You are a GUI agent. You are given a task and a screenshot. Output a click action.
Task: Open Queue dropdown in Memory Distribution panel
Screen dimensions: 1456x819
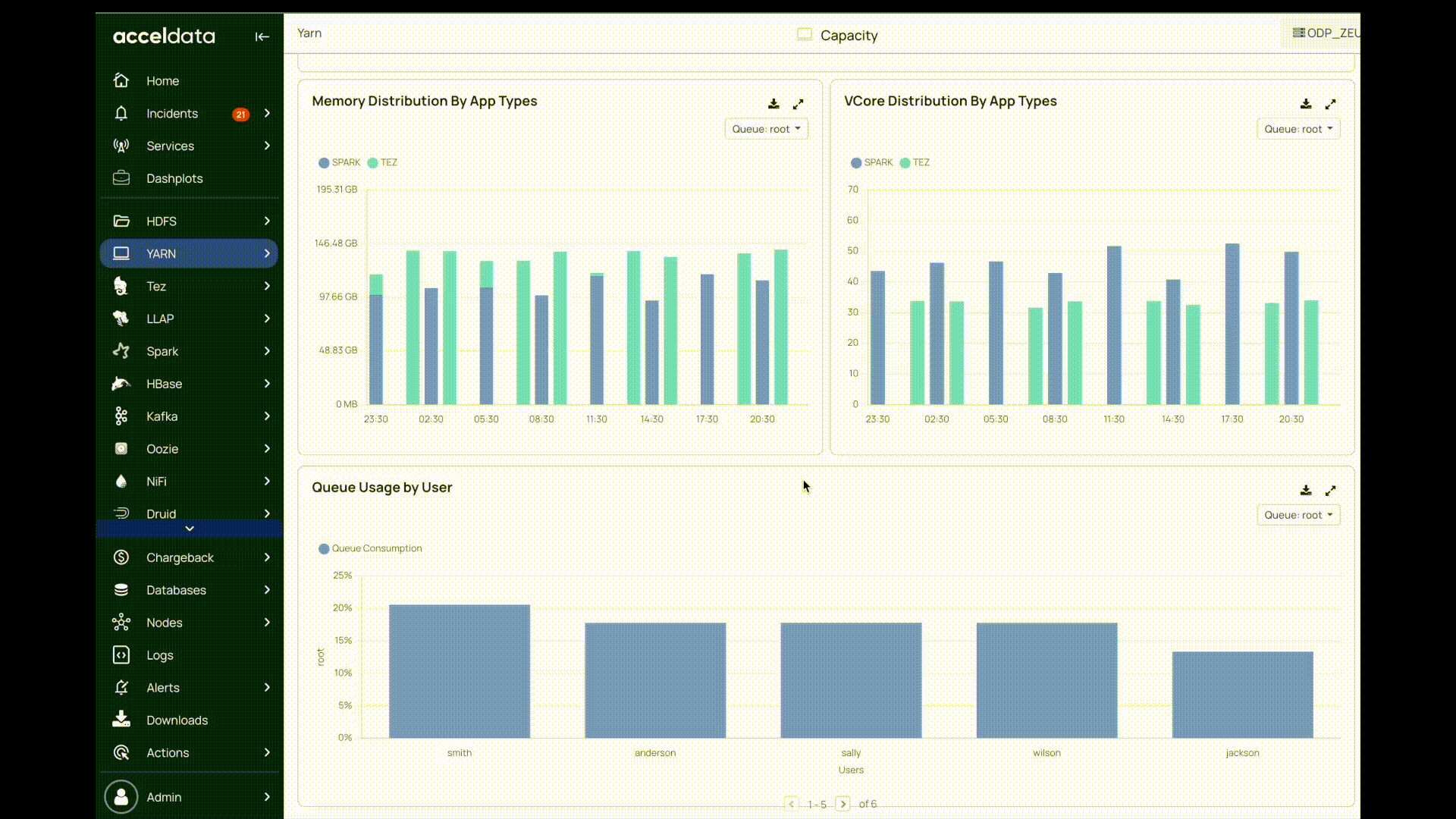[766, 129]
